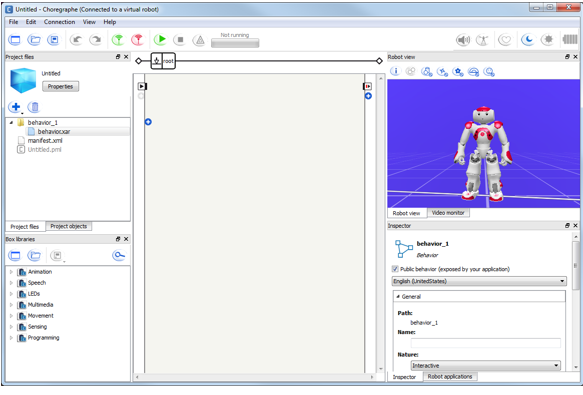This screenshot has width=583, height=395.
Task: Switch to the Video monitor tab
Action: point(448,213)
